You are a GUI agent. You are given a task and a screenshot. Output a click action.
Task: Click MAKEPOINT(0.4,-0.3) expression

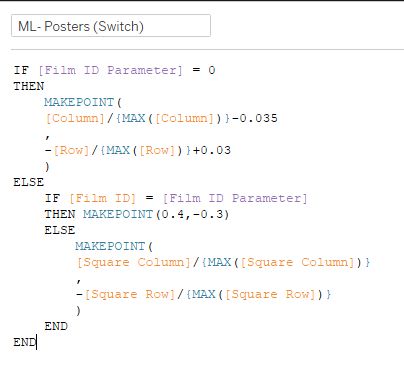click(x=156, y=214)
